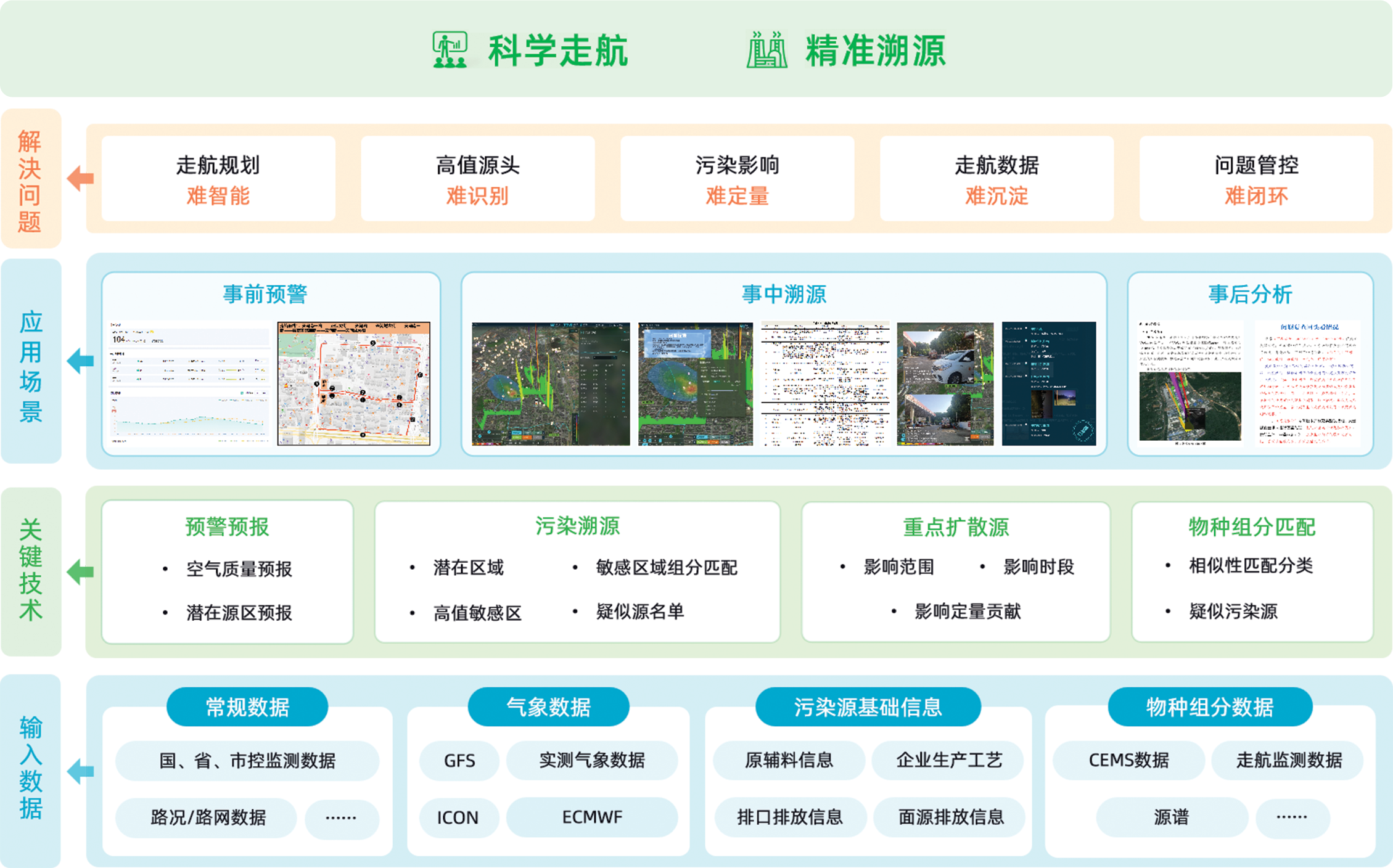Click the 原辅料信息 pill
The height and width of the screenshot is (868, 1393).
coord(789,760)
